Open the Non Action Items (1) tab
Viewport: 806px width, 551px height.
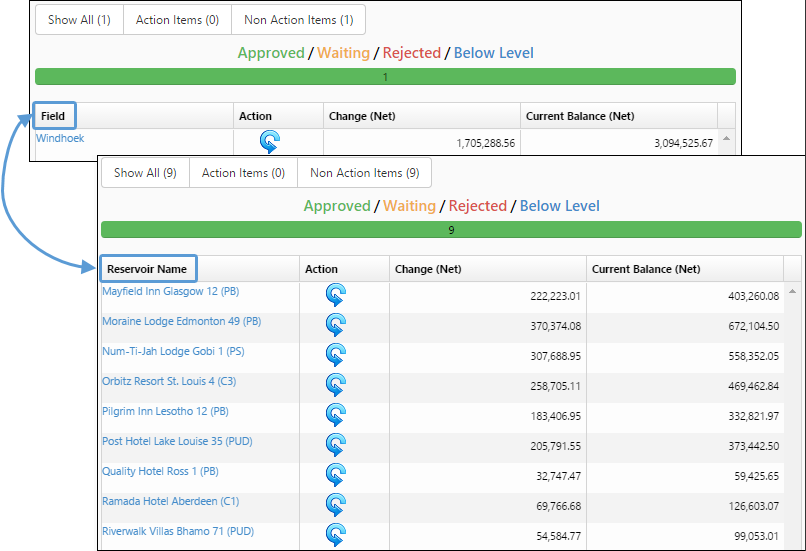click(299, 20)
